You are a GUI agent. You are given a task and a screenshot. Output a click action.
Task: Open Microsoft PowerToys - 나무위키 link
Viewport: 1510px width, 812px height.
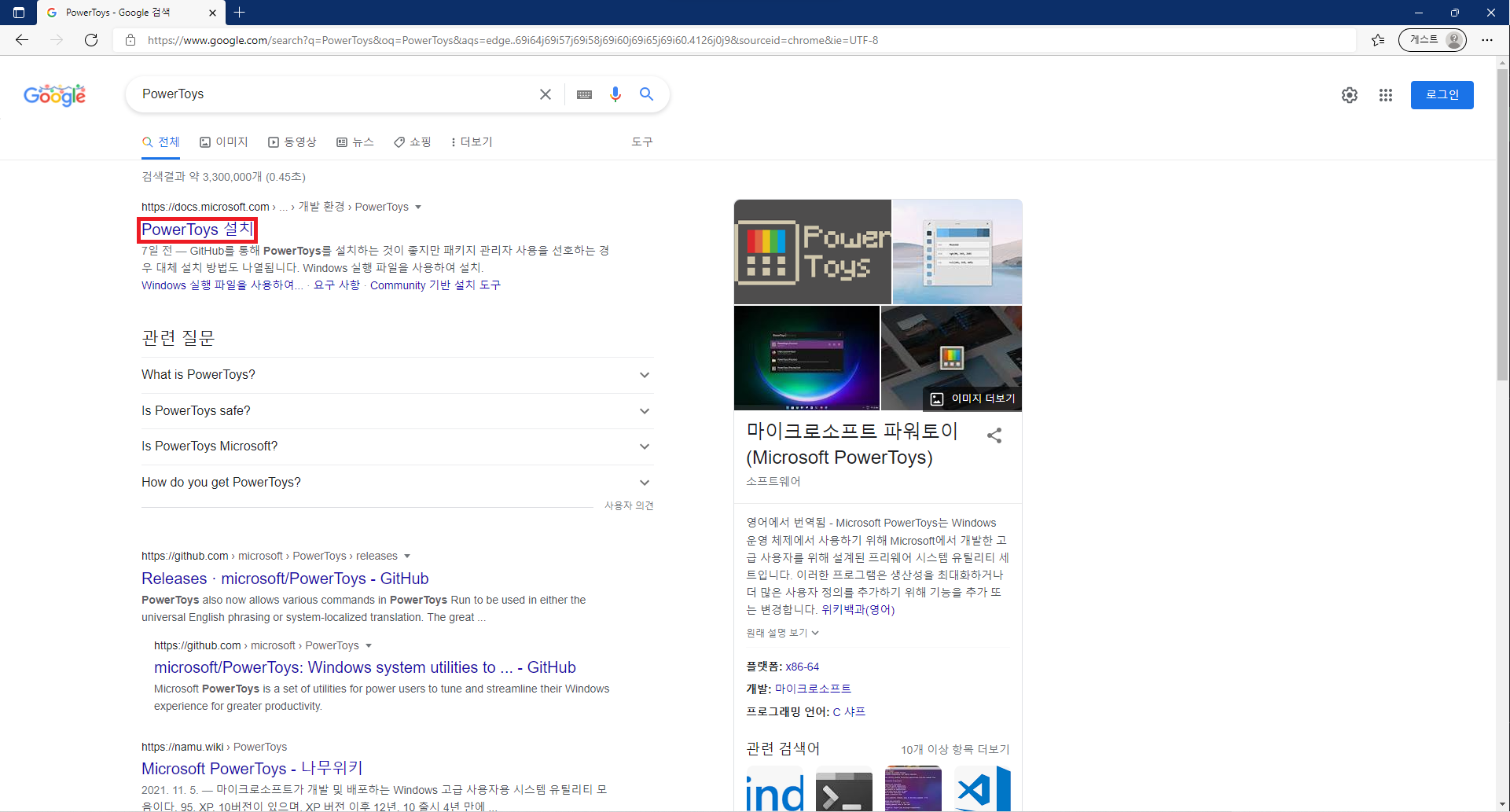click(252, 769)
